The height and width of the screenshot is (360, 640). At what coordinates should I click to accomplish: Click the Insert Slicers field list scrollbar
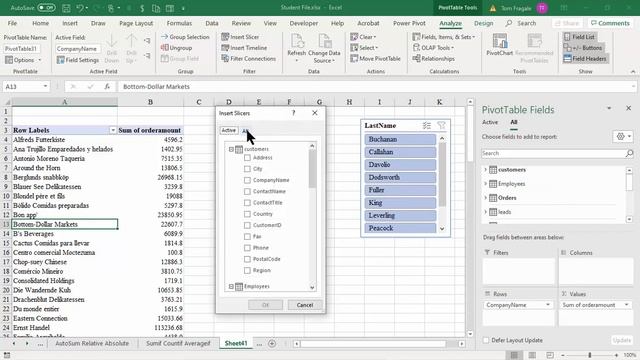(312, 169)
